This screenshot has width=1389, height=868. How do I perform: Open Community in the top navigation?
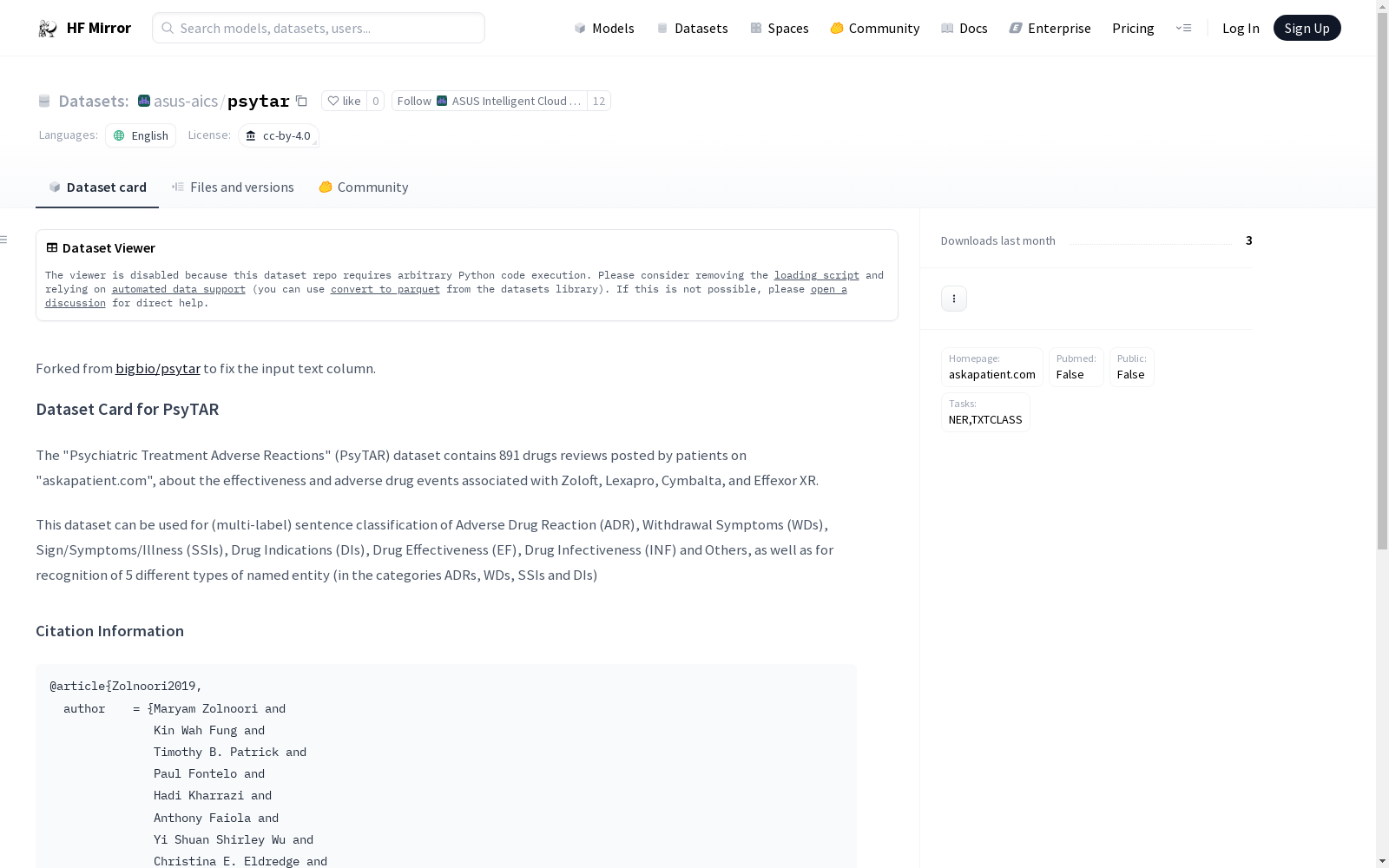click(x=875, y=28)
